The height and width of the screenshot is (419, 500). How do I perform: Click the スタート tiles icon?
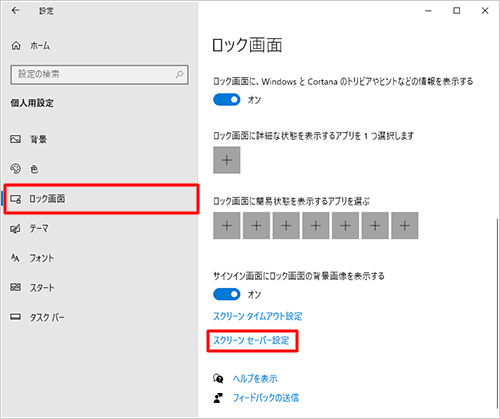(x=15, y=287)
